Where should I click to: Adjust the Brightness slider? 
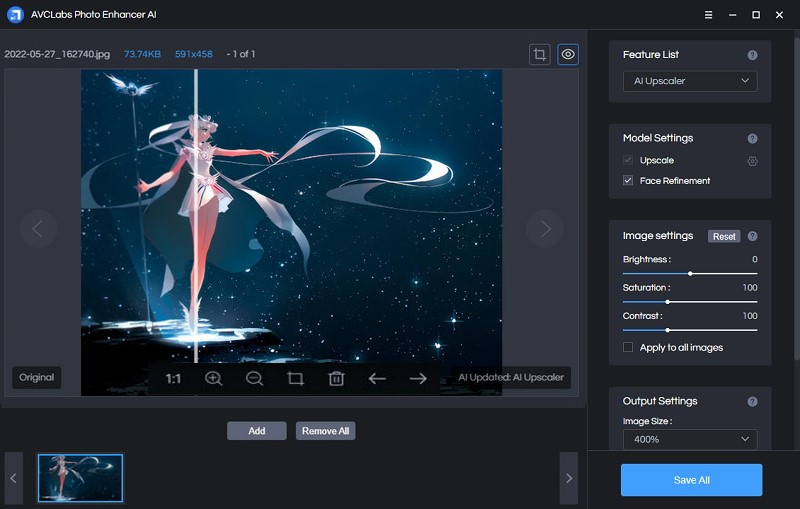(x=690, y=274)
